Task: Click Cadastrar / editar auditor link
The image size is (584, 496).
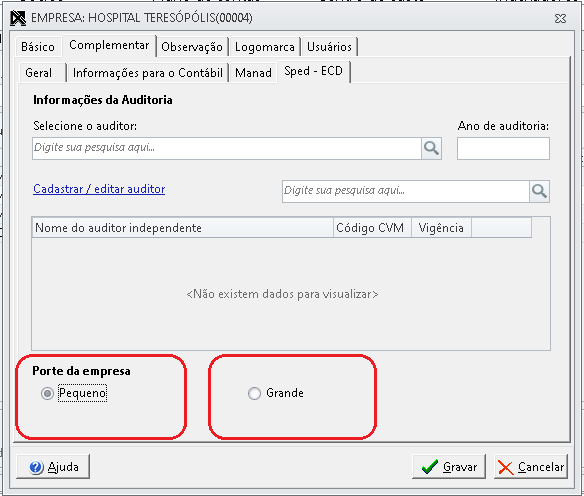Action: [99, 189]
